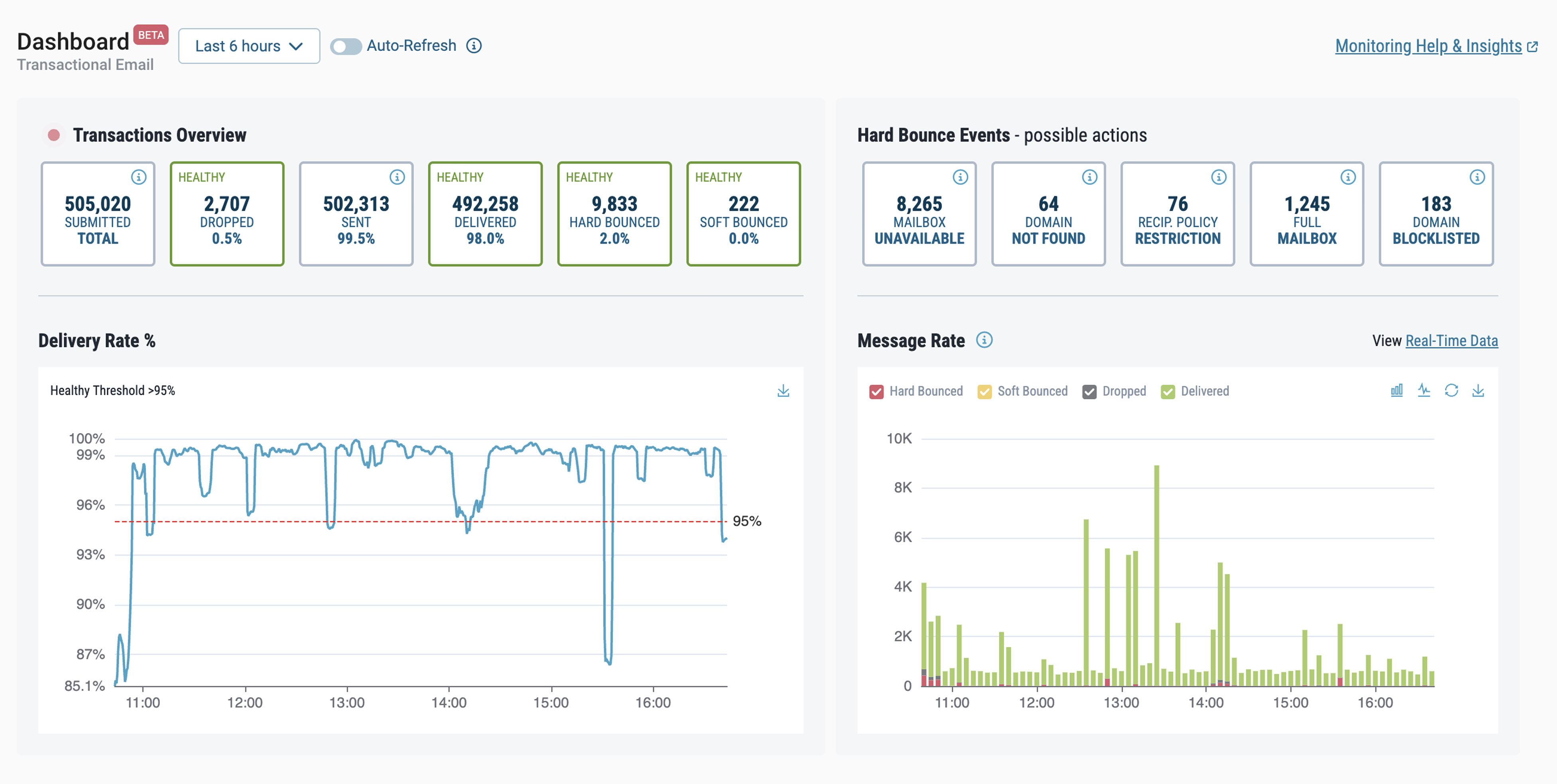
Task: Click the Message Rate refresh icon
Action: (1451, 391)
